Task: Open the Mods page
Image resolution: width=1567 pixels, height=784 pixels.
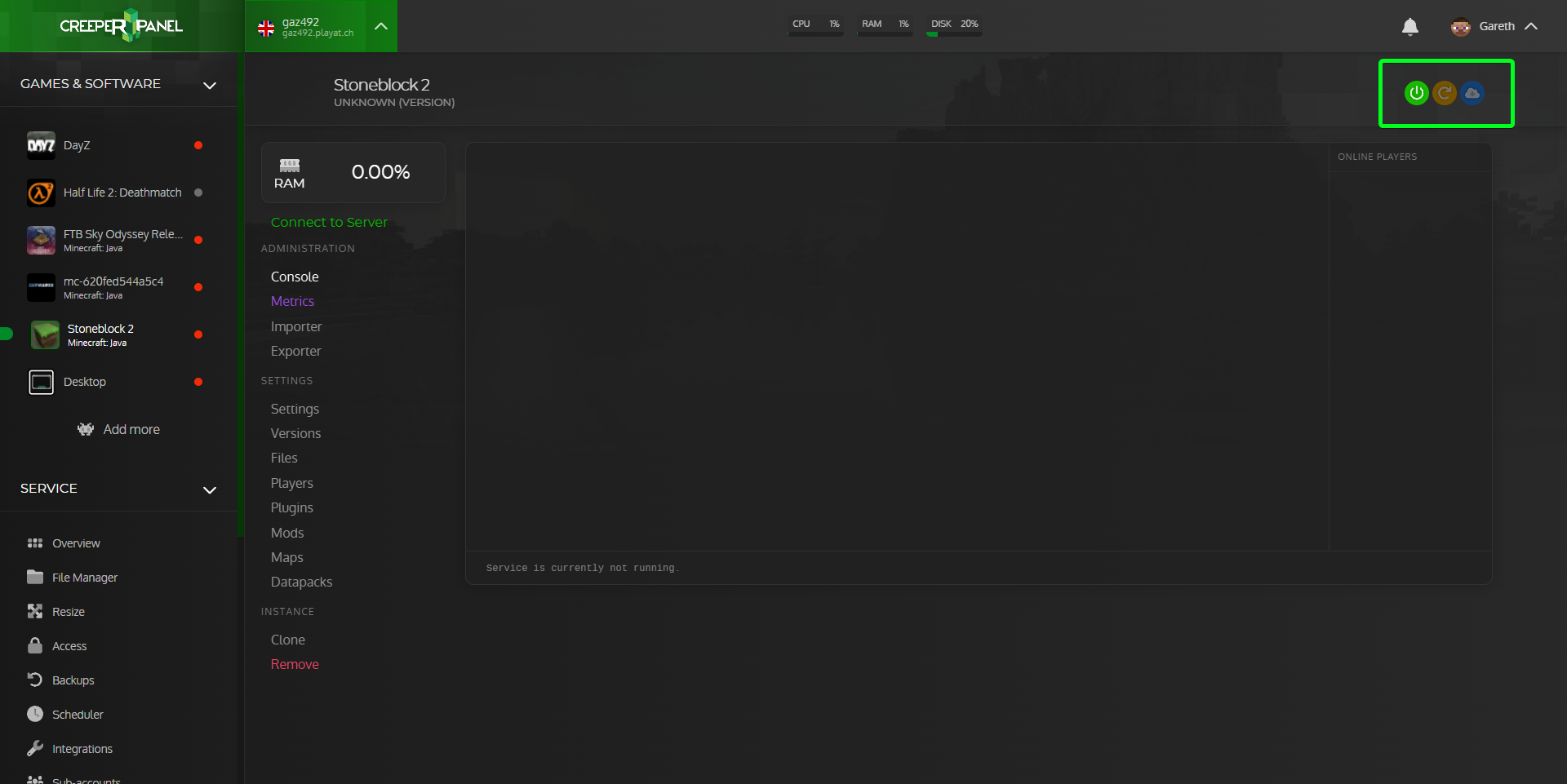Action: click(x=287, y=533)
